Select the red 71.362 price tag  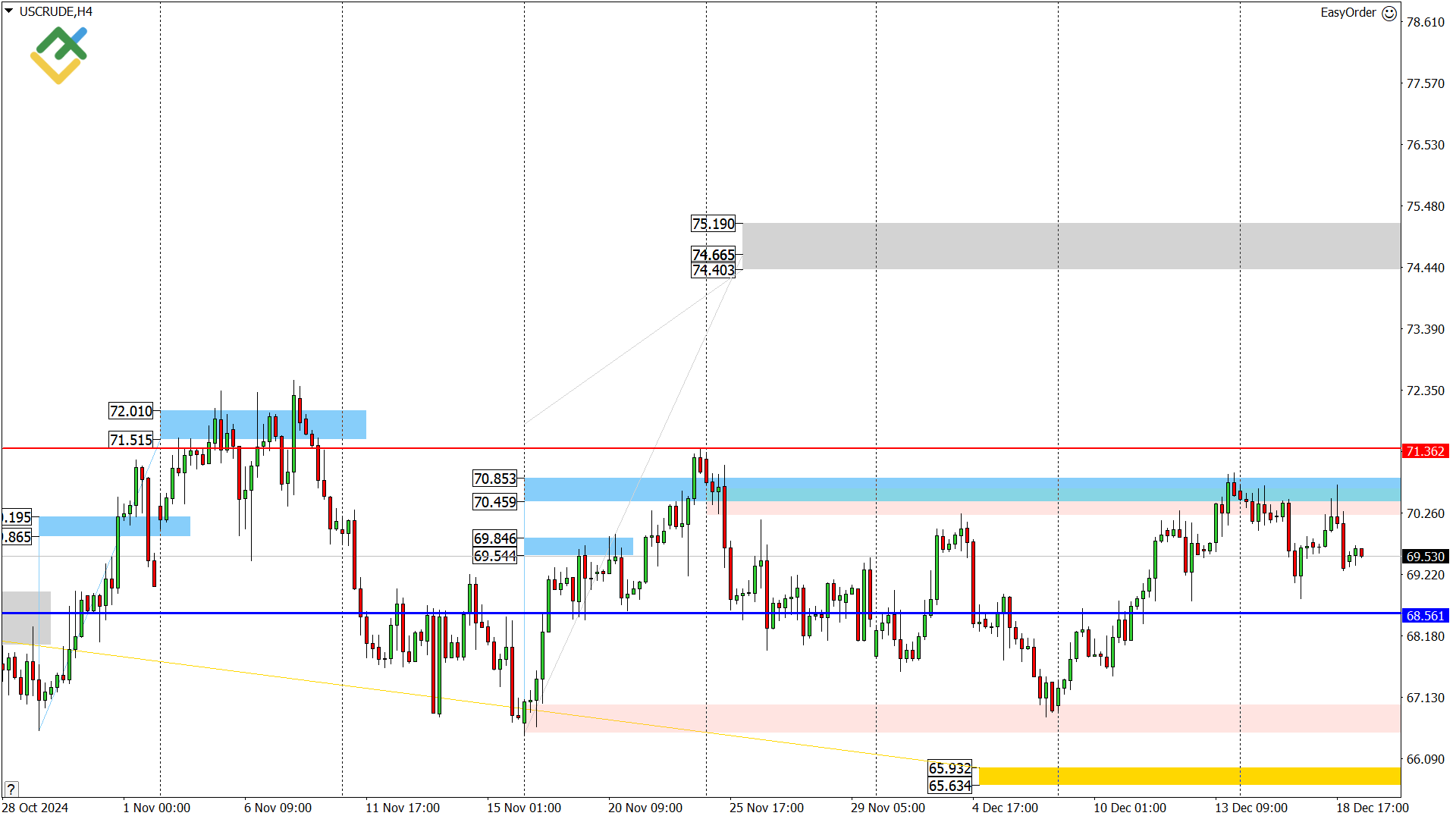click(x=1425, y=451)
